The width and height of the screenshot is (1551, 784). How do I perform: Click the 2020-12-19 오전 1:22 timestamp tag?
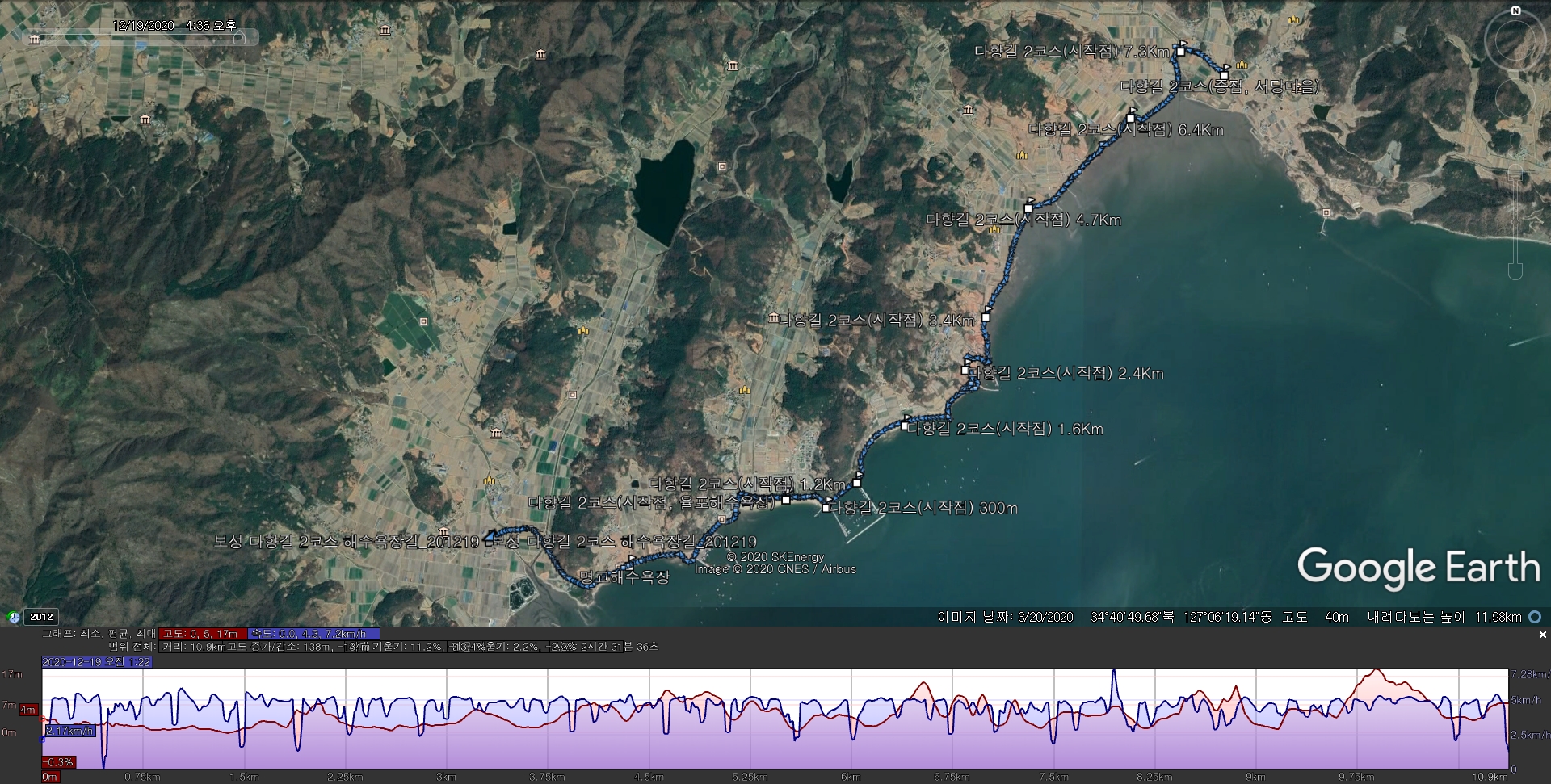coord(97,662)
